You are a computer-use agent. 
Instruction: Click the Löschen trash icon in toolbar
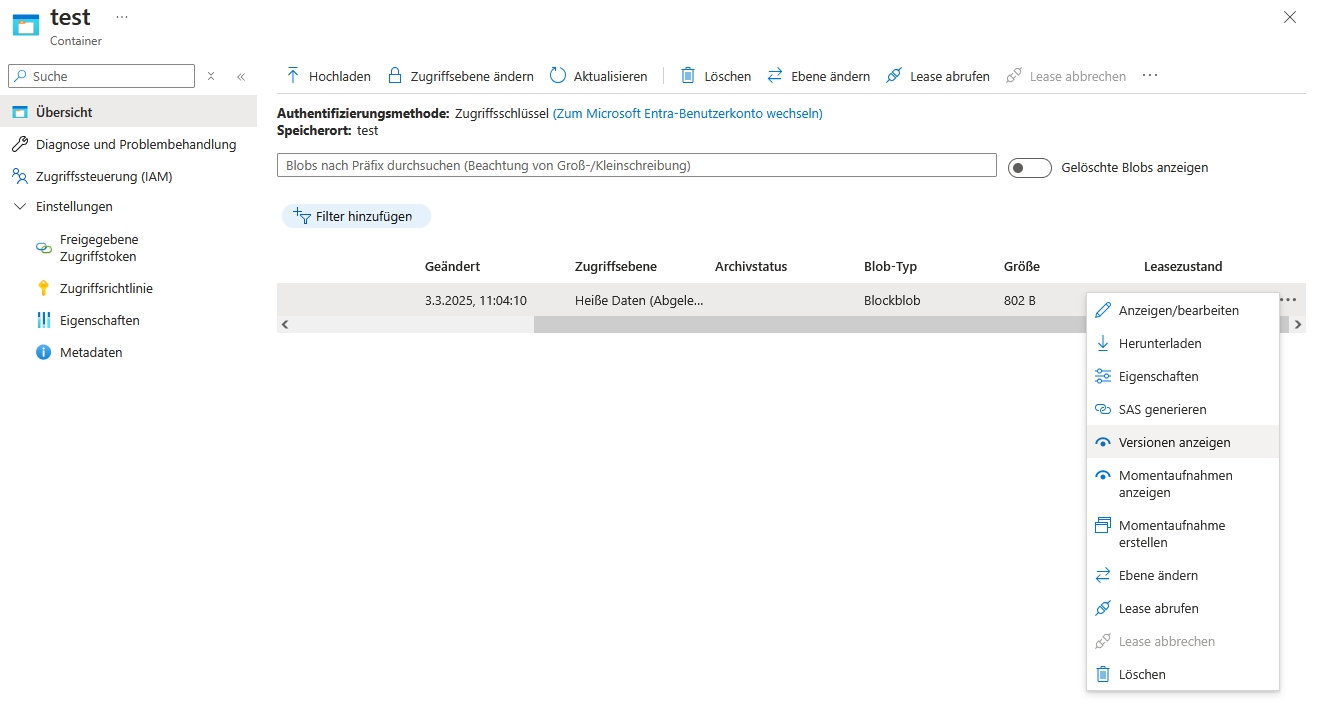pos(688,76)
